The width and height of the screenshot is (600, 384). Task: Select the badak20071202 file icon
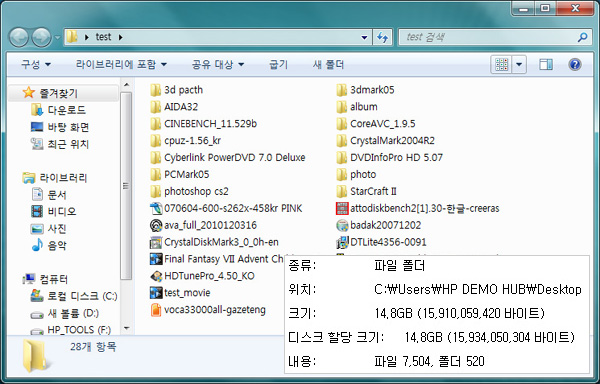[x=342, y=225]
